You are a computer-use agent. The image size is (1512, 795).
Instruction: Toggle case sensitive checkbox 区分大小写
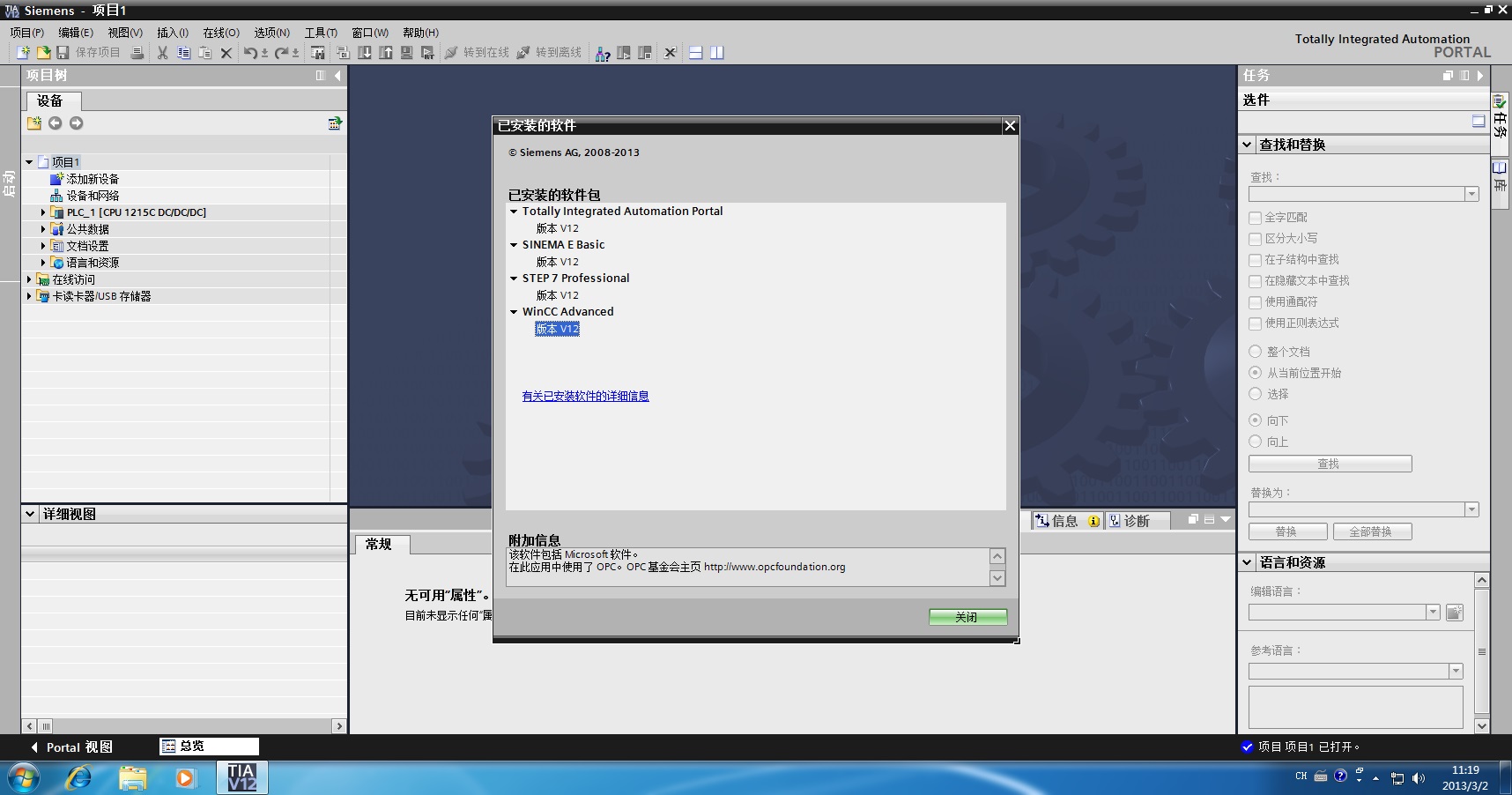(1256, 239)
